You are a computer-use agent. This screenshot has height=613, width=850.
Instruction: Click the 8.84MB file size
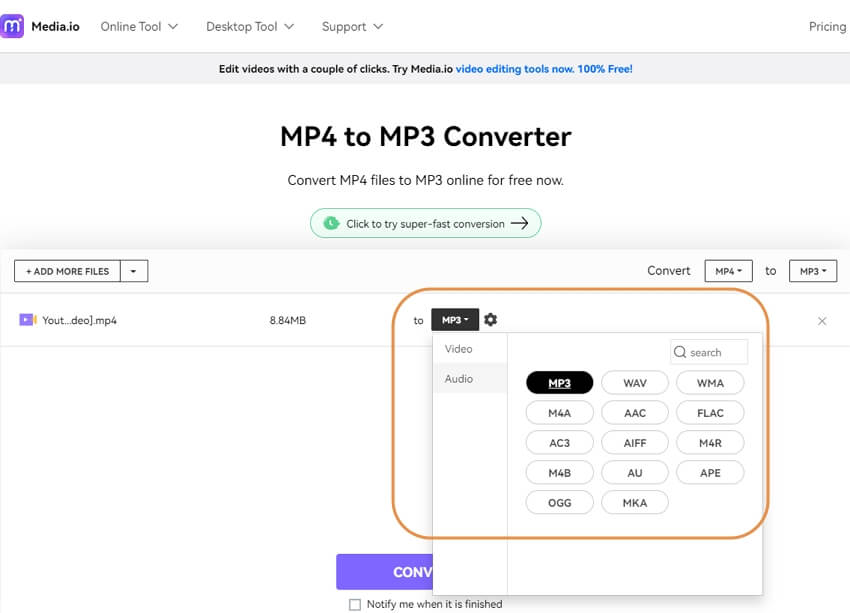(288, 320)
